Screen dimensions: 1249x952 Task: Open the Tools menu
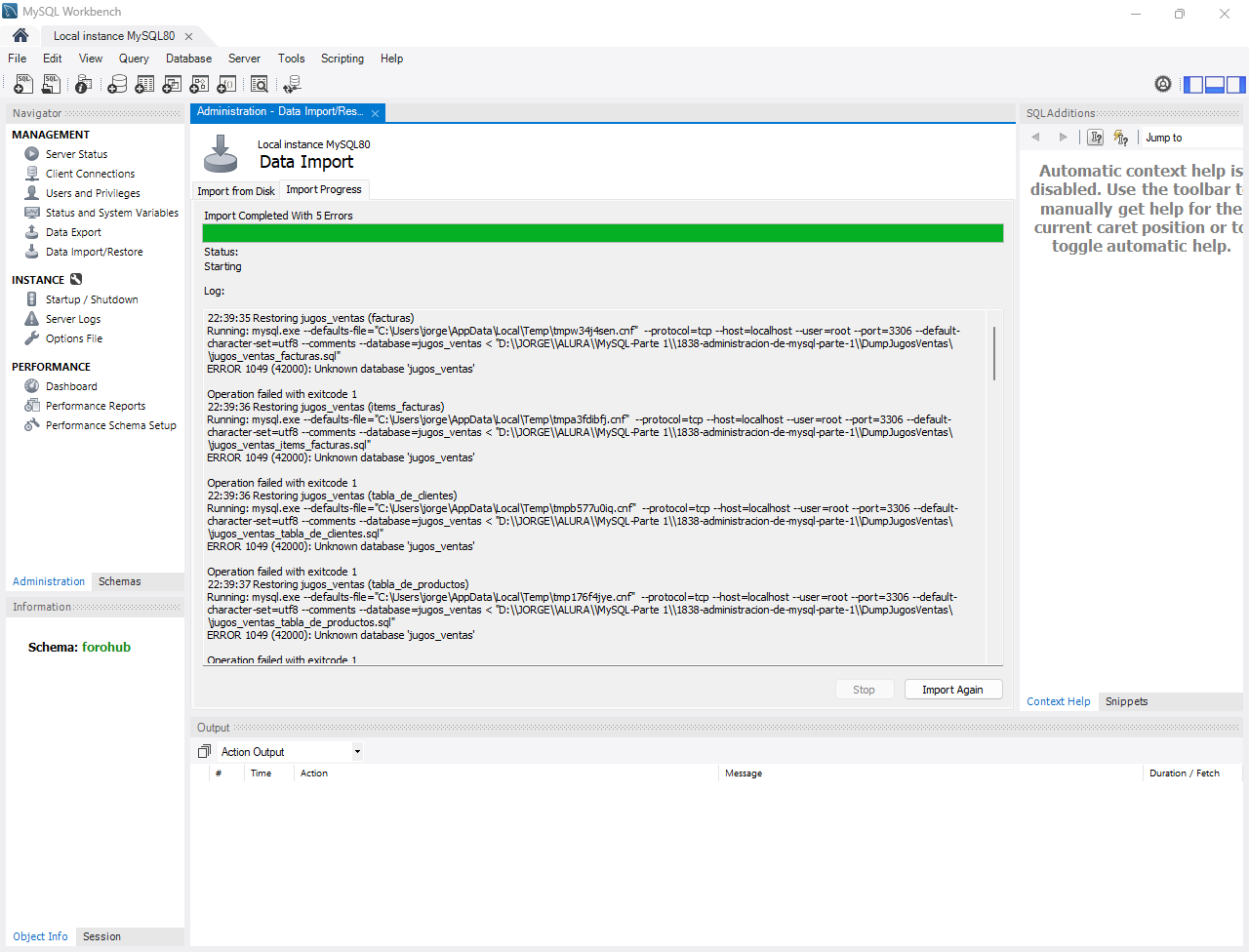[291, 59]
